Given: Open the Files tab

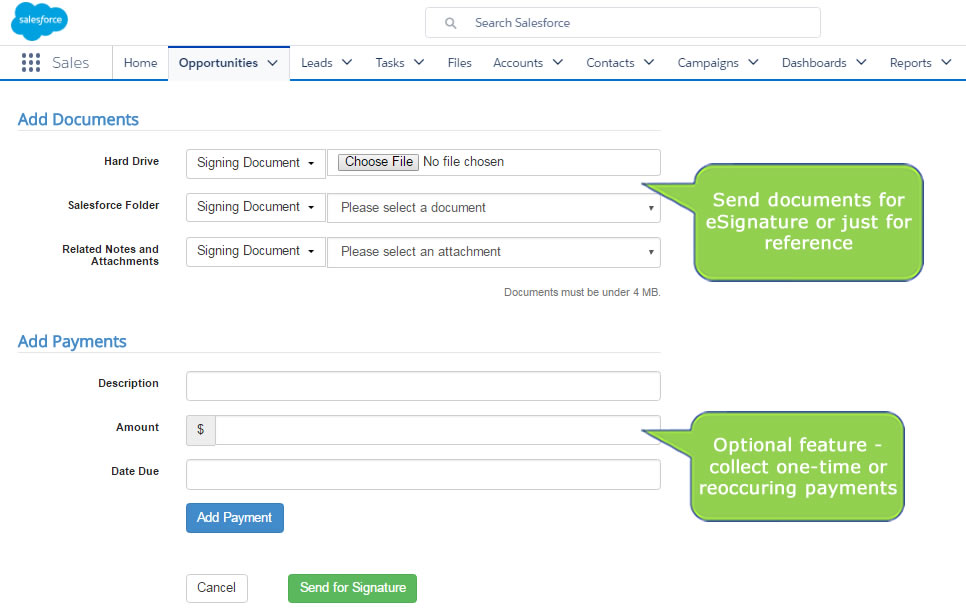Looking at the screenshot, I should click(460, 63).
